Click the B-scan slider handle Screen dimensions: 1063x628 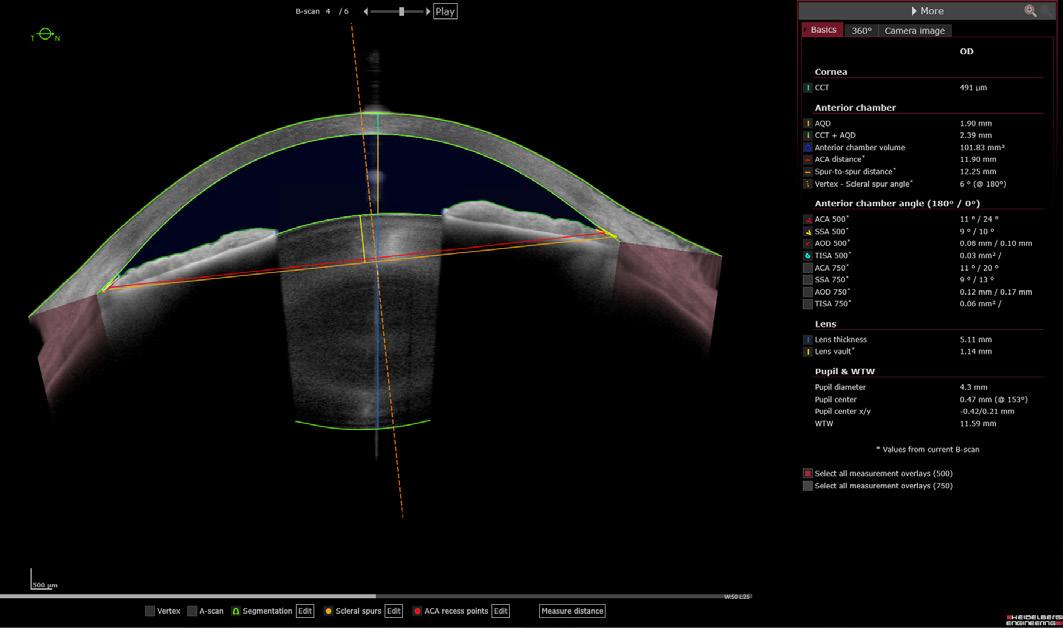[401, 12]
